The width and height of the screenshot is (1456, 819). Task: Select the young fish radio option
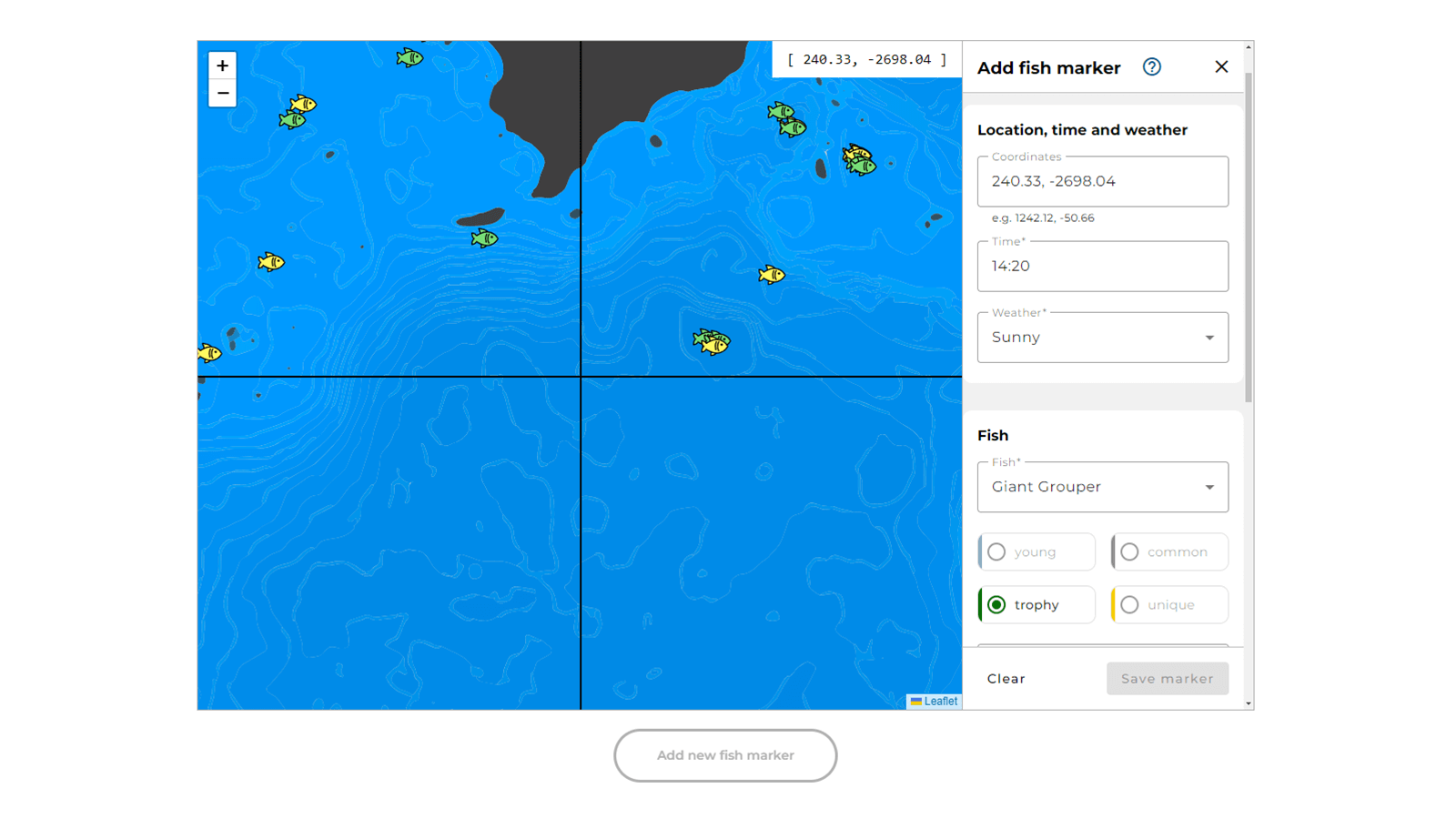click(x=997, y=552)
